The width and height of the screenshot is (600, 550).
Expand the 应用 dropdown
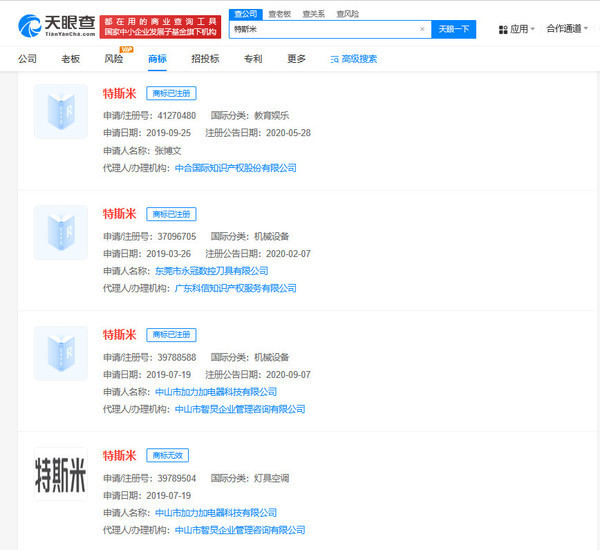pyautogui.click(x=520, y=29)
